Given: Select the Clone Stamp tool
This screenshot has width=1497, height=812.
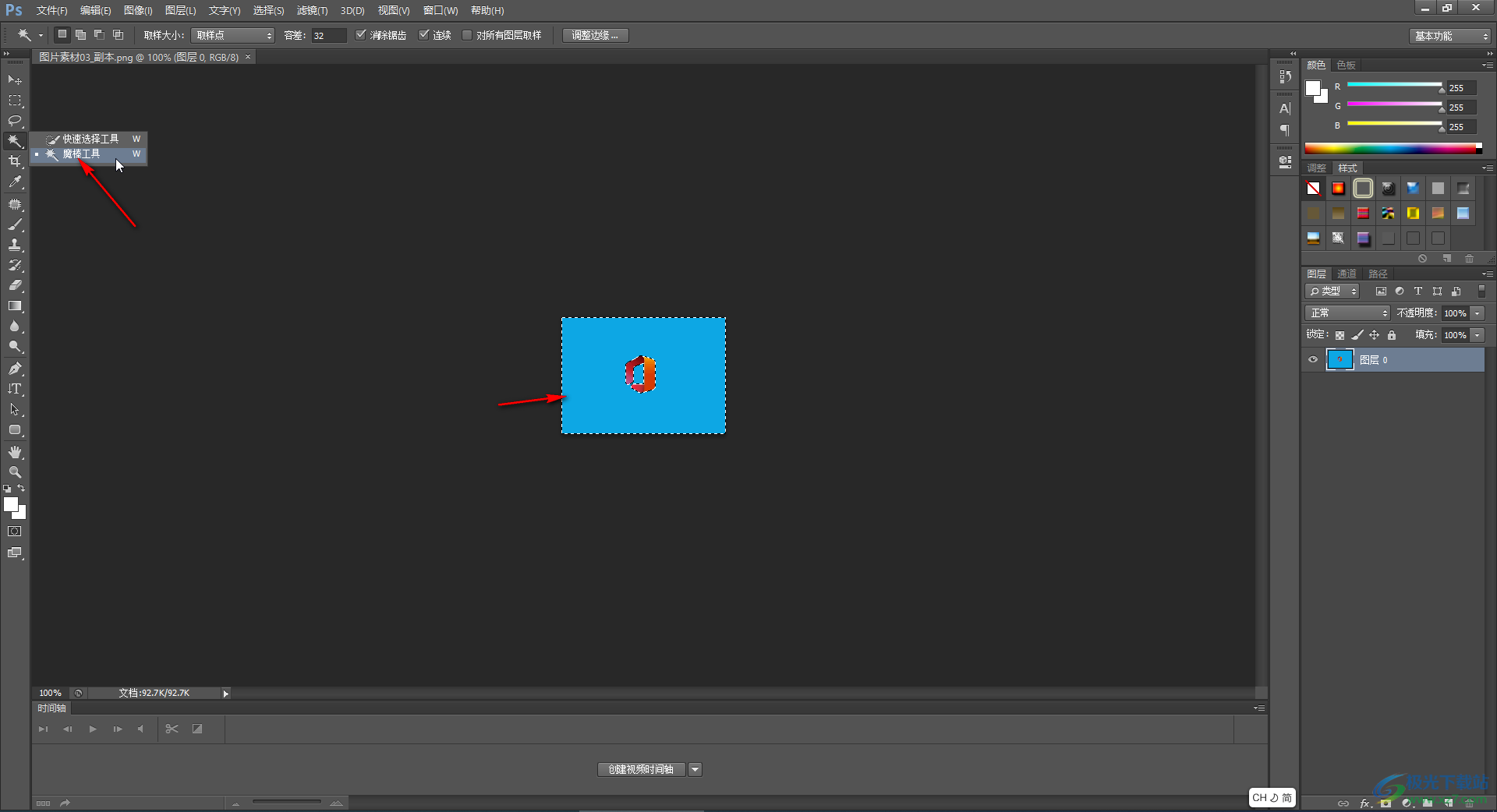Looking at the screenshot, I should pyautogui.click(x=15, y=245).
